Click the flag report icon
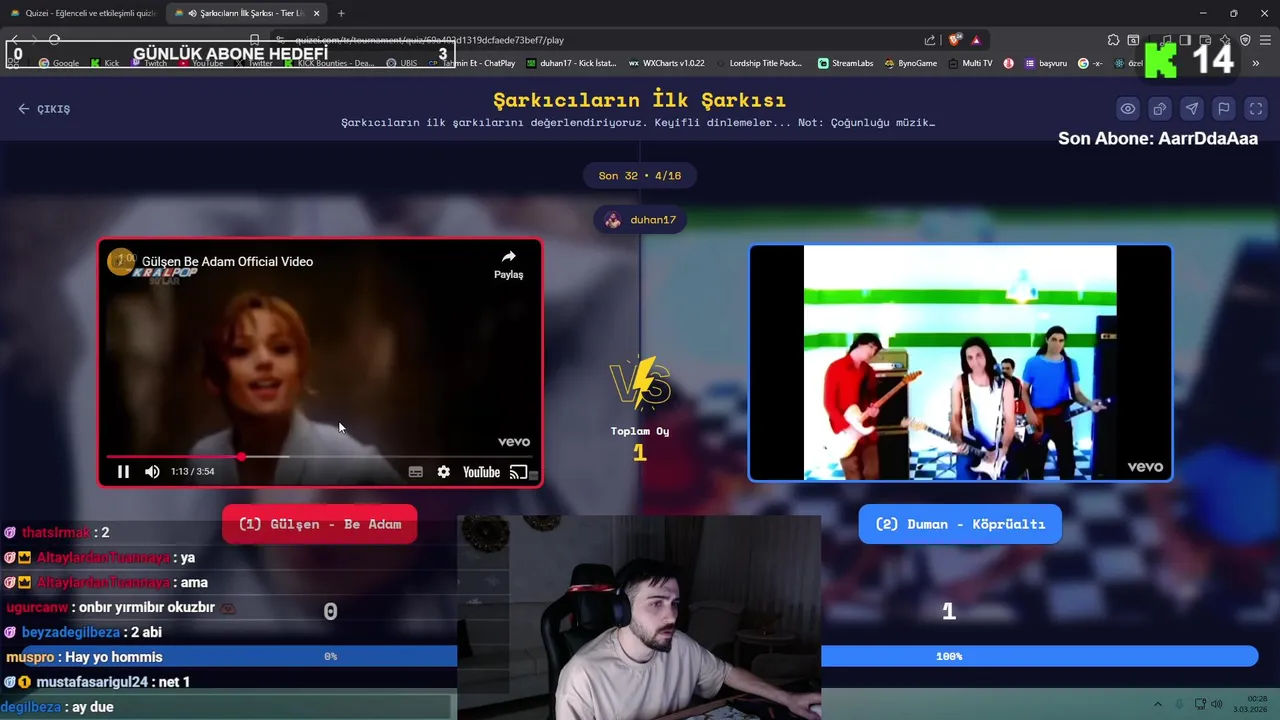This screenshot has height=720, width=1280. pos(1224,109)
